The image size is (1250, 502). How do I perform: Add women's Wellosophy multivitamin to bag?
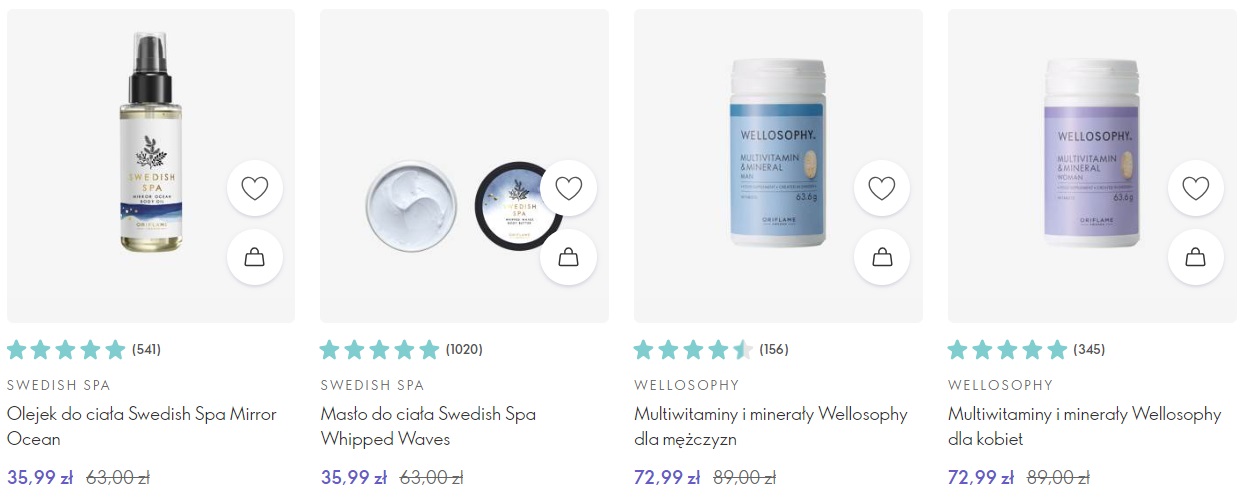click(1196, 257)
